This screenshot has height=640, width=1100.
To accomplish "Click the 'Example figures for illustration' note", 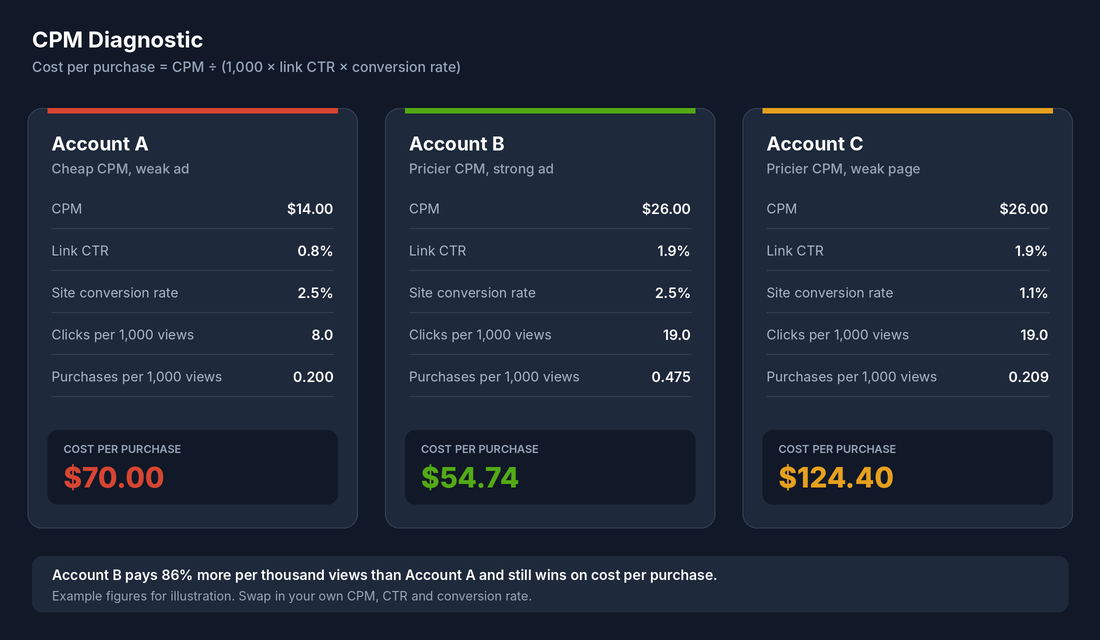I will [292, 596].
